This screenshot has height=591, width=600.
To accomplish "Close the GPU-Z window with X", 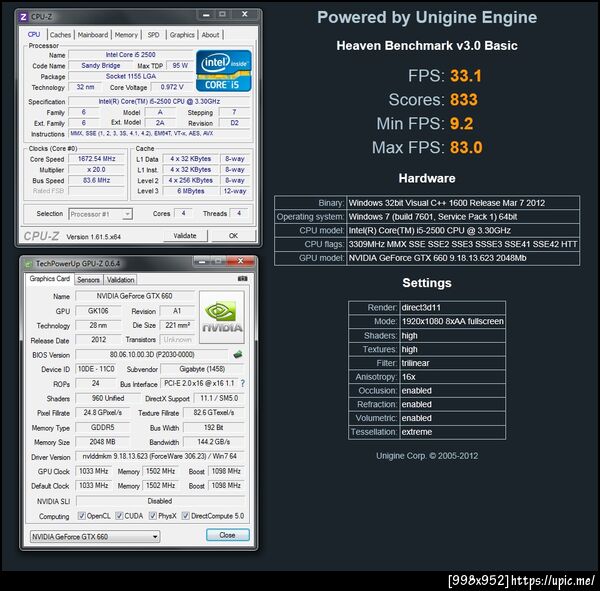I will tap(240, 261).
